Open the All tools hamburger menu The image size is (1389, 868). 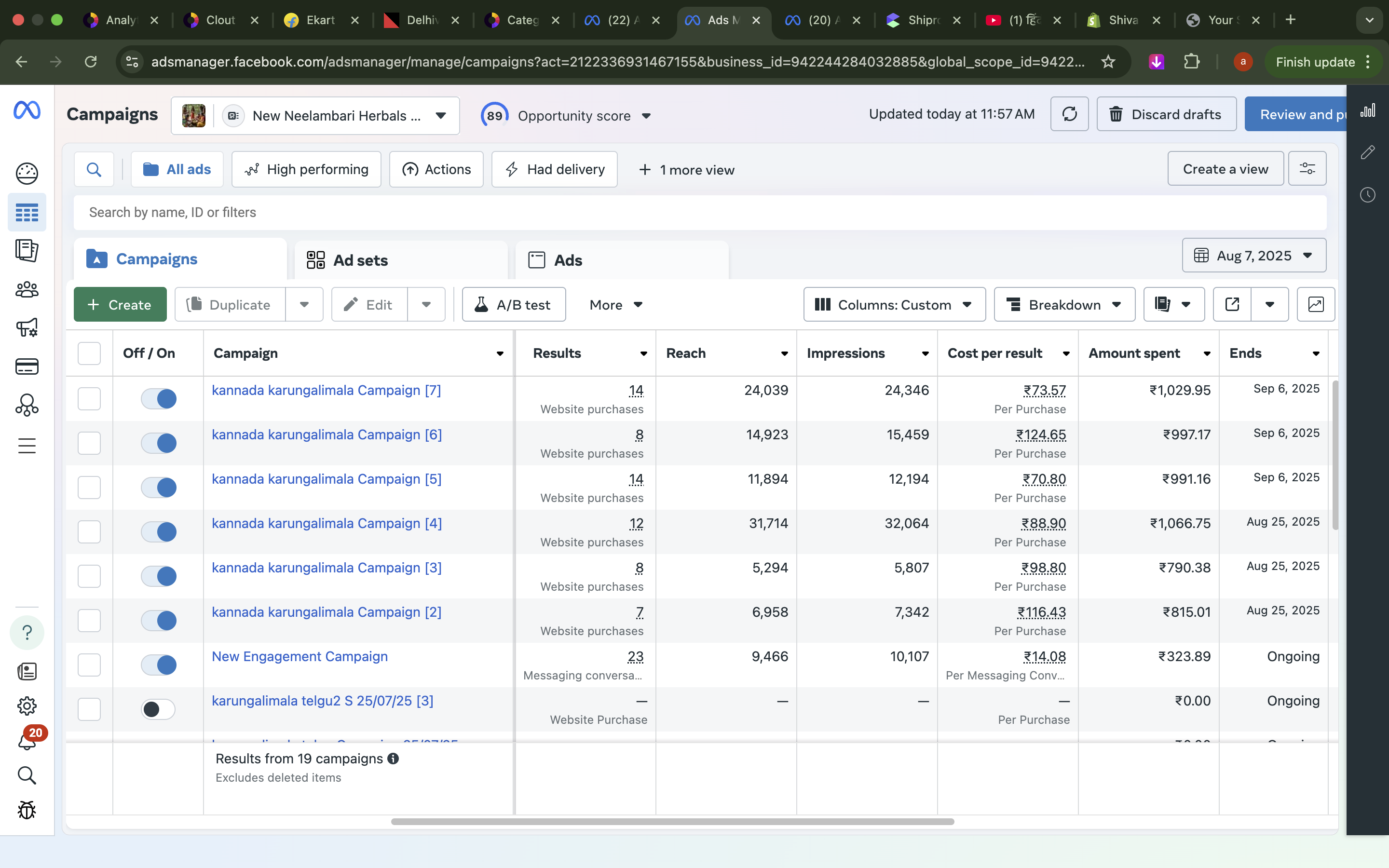tap(27, 446)
